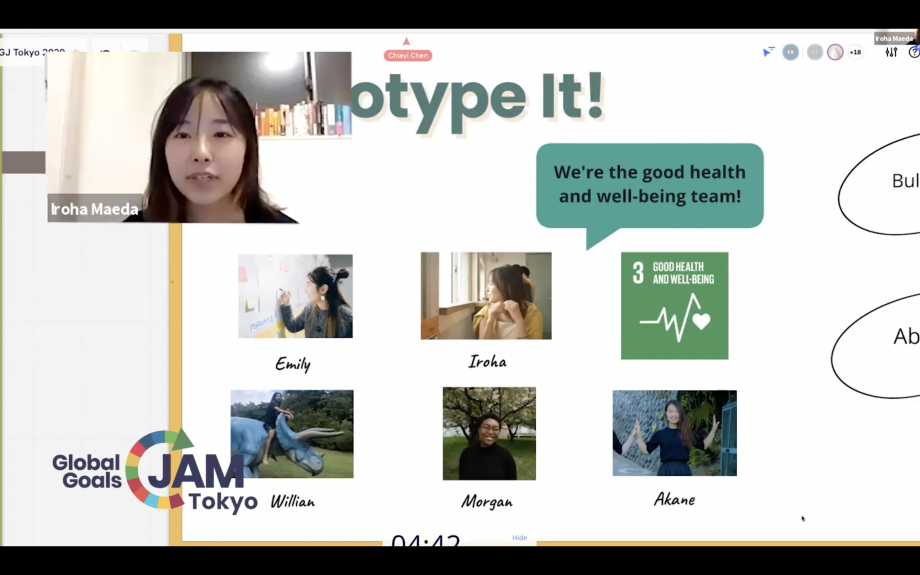Screen dimensions: 920x575
Task: Click the cursor visibility icon in top bar
Action: (x=768, y=52)
